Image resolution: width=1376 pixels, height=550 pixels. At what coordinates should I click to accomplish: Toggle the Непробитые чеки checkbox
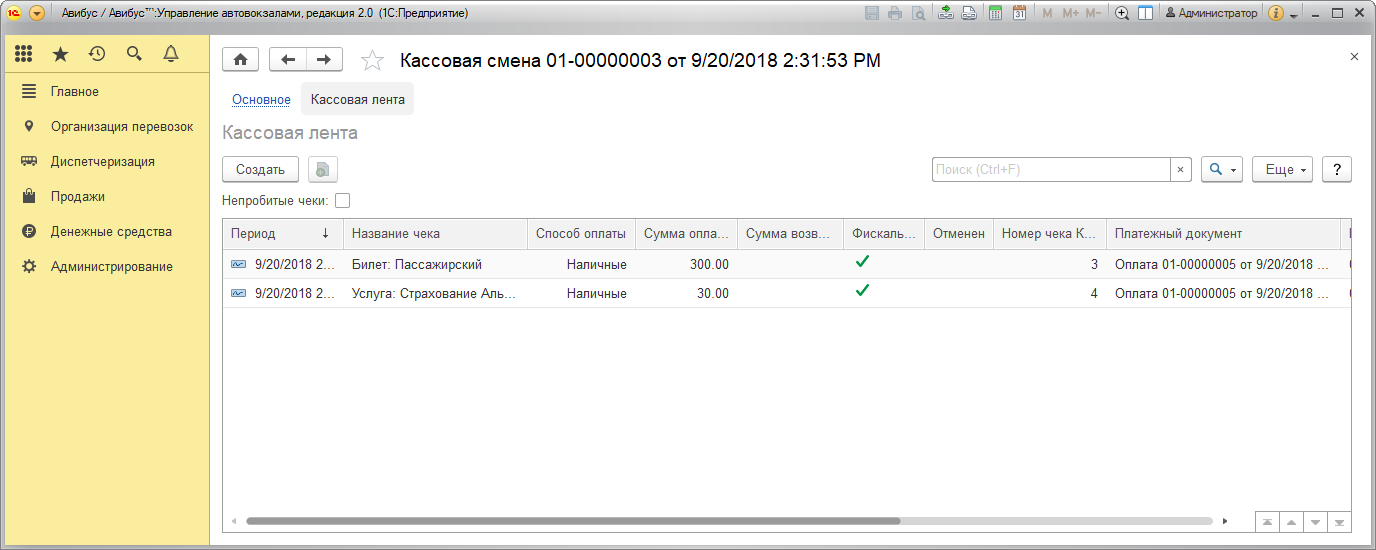(x=343, y=200)
